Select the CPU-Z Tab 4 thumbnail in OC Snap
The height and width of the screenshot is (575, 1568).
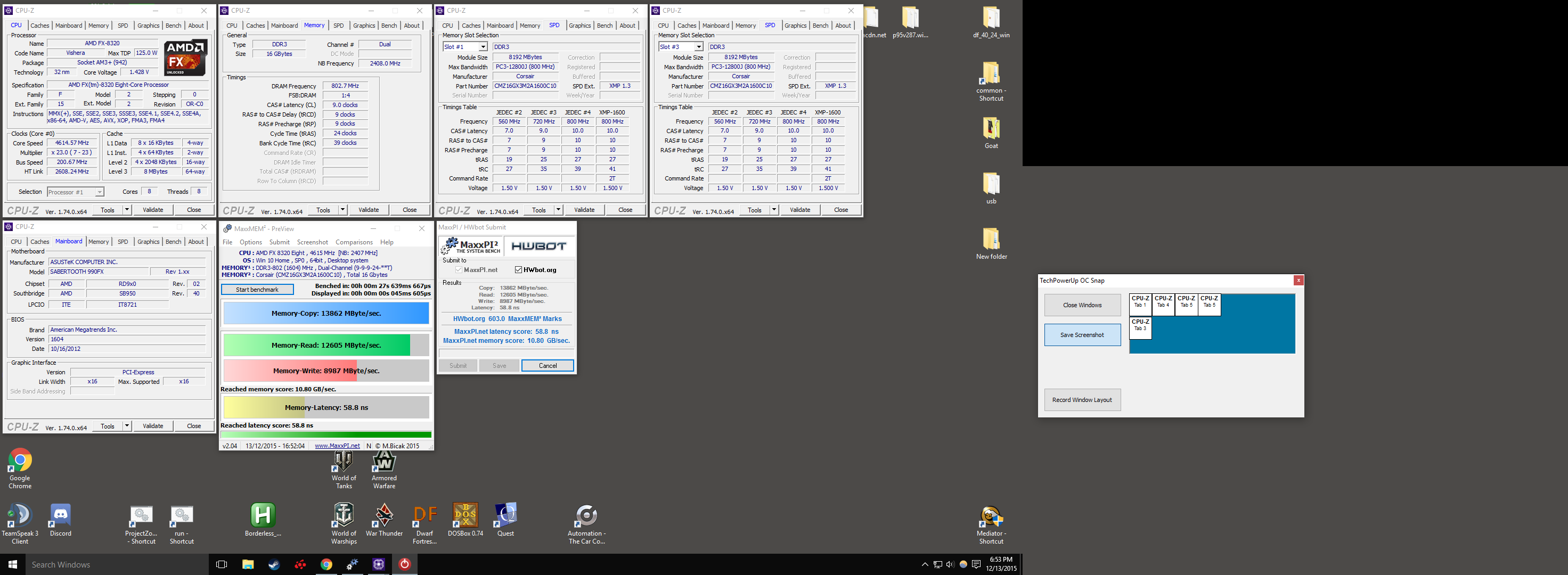[x=1163, y=305]
